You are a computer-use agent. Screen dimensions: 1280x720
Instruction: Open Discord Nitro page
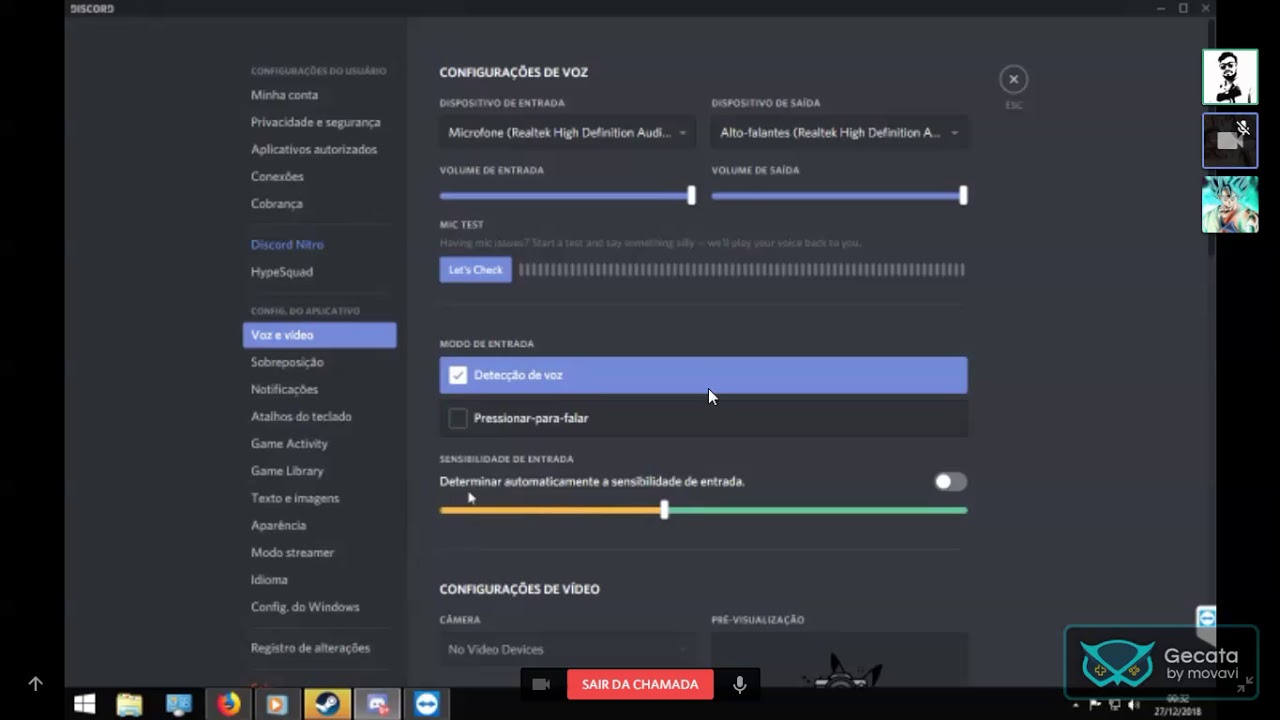pos(287,244)
